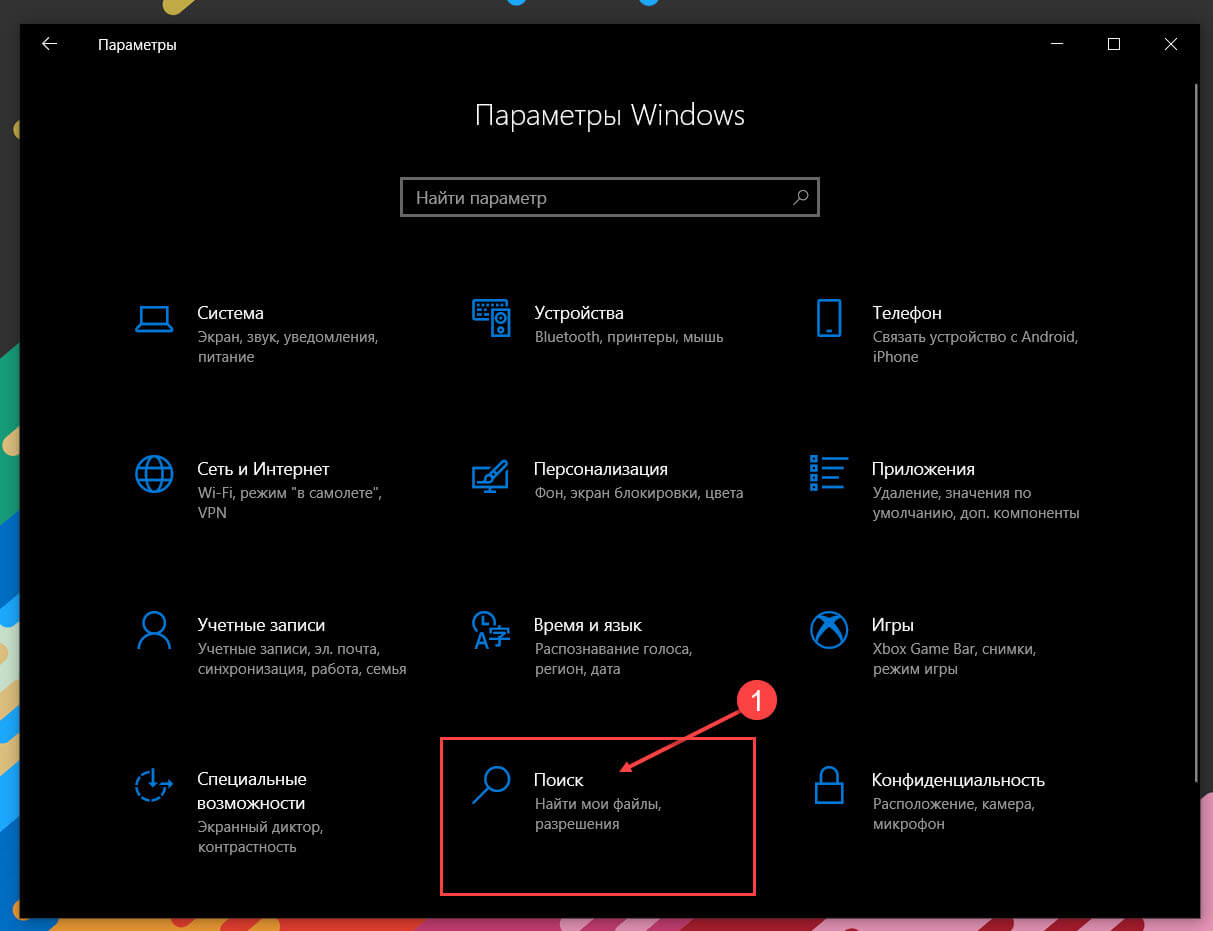Open the 'Поиск' settings label
Screen dimensions: 1213x931
pos(559,779)
